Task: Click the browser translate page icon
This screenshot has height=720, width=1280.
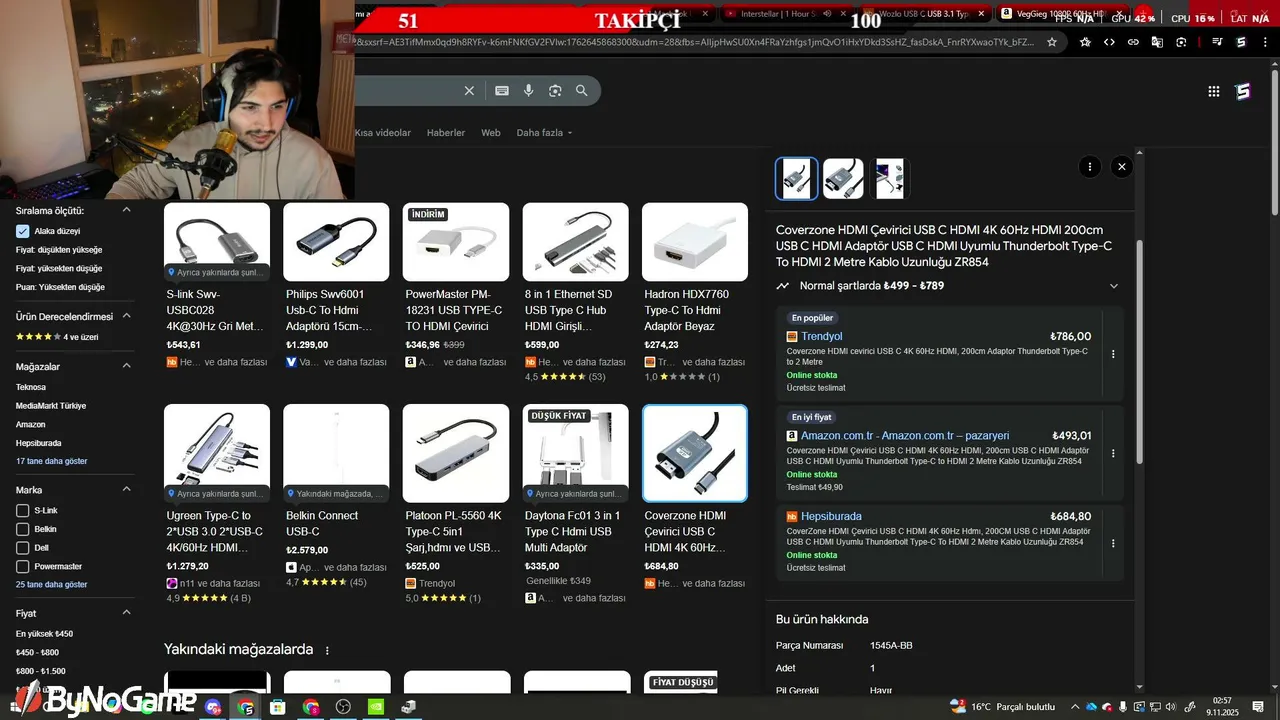Action: (1157, 42)
